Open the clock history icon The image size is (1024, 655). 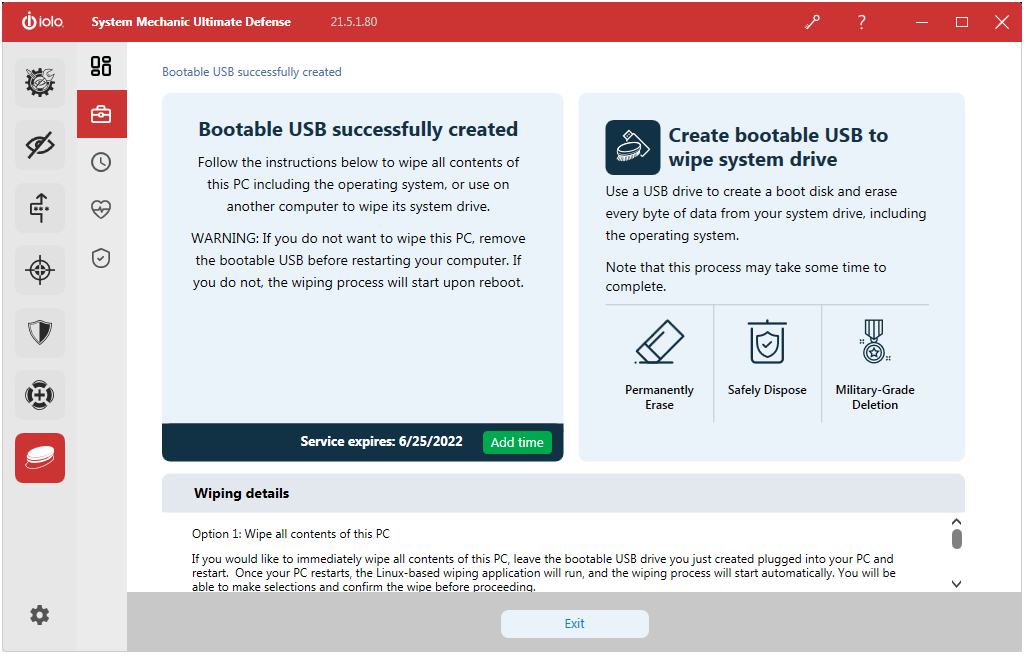point(101,162)
